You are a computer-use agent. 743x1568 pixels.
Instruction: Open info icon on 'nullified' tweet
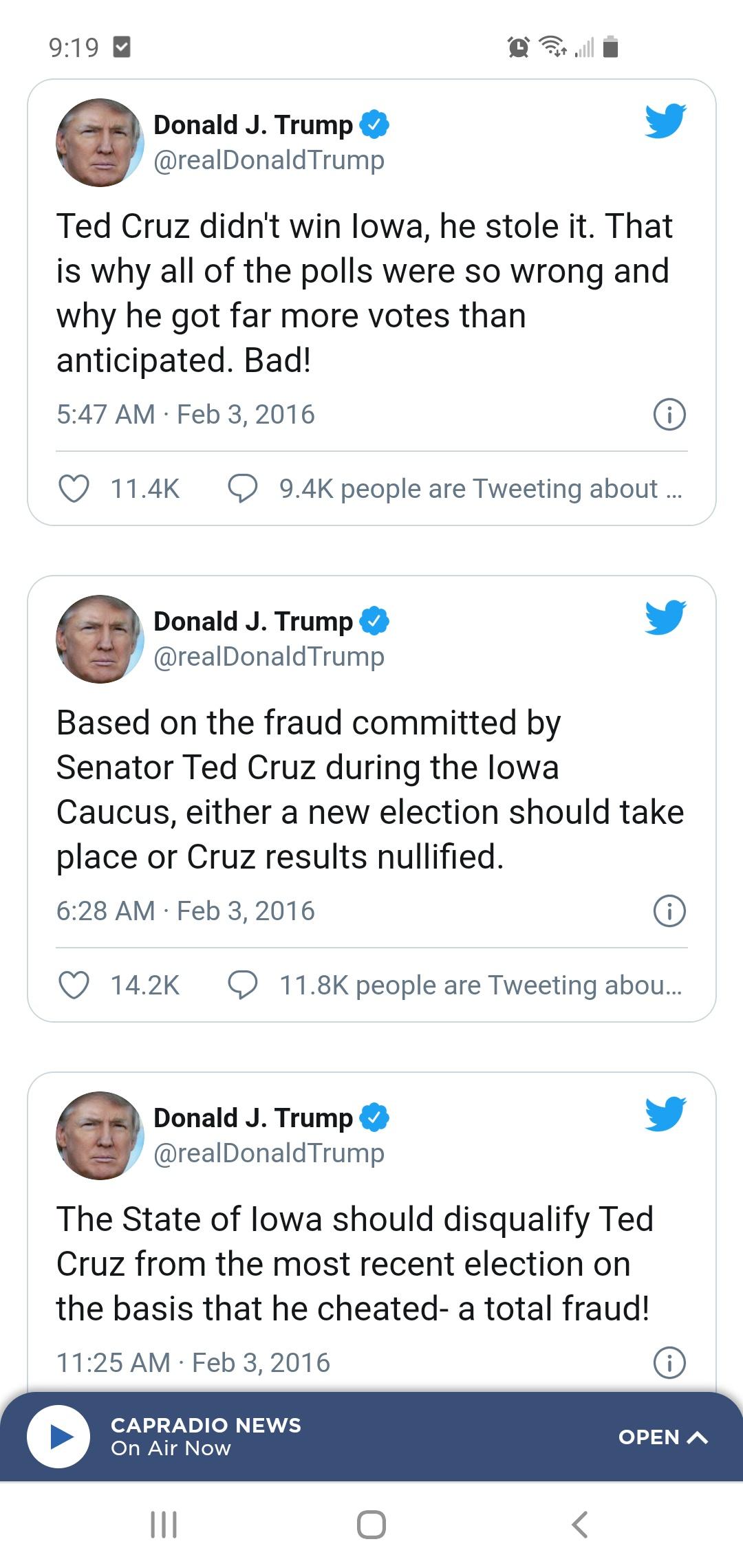coord(669,911)
